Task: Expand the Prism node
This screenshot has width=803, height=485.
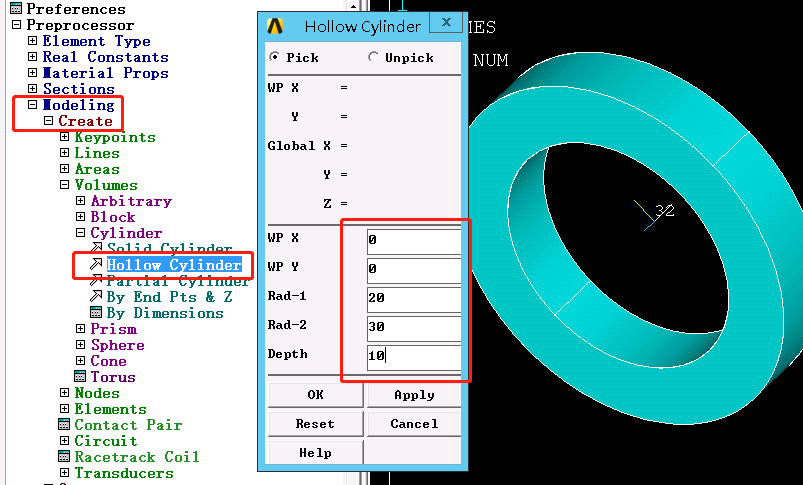Action: click(80, 328)
